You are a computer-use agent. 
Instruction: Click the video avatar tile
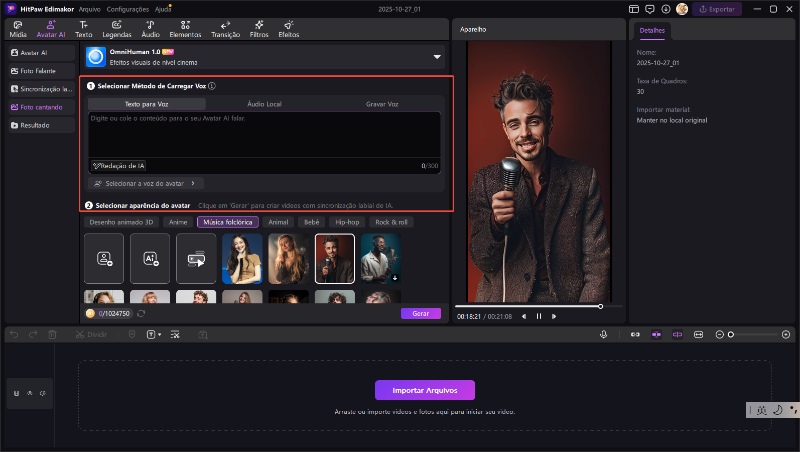point(196,259)
